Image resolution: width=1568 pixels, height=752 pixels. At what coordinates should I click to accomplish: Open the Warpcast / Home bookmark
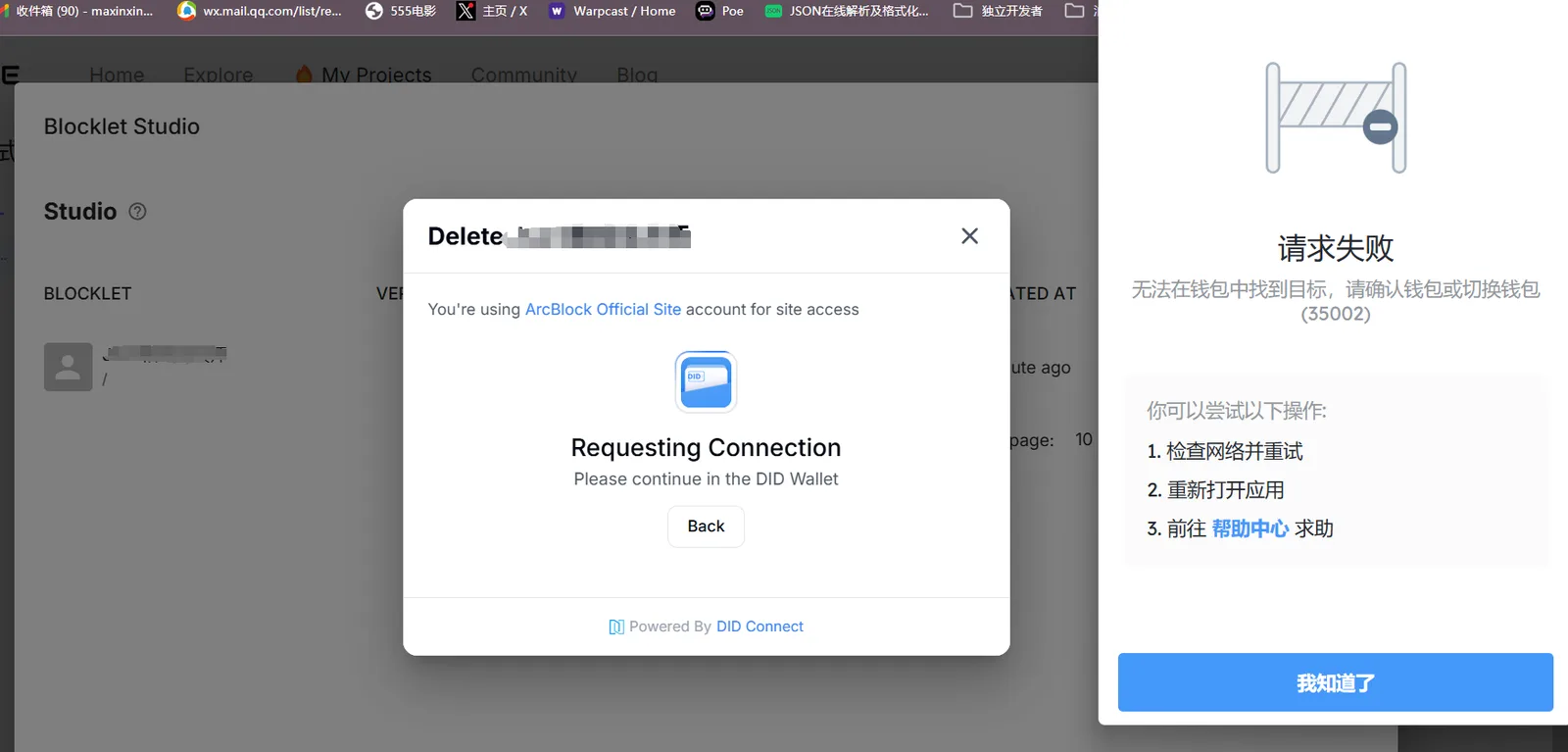click(x=612, y=11)
